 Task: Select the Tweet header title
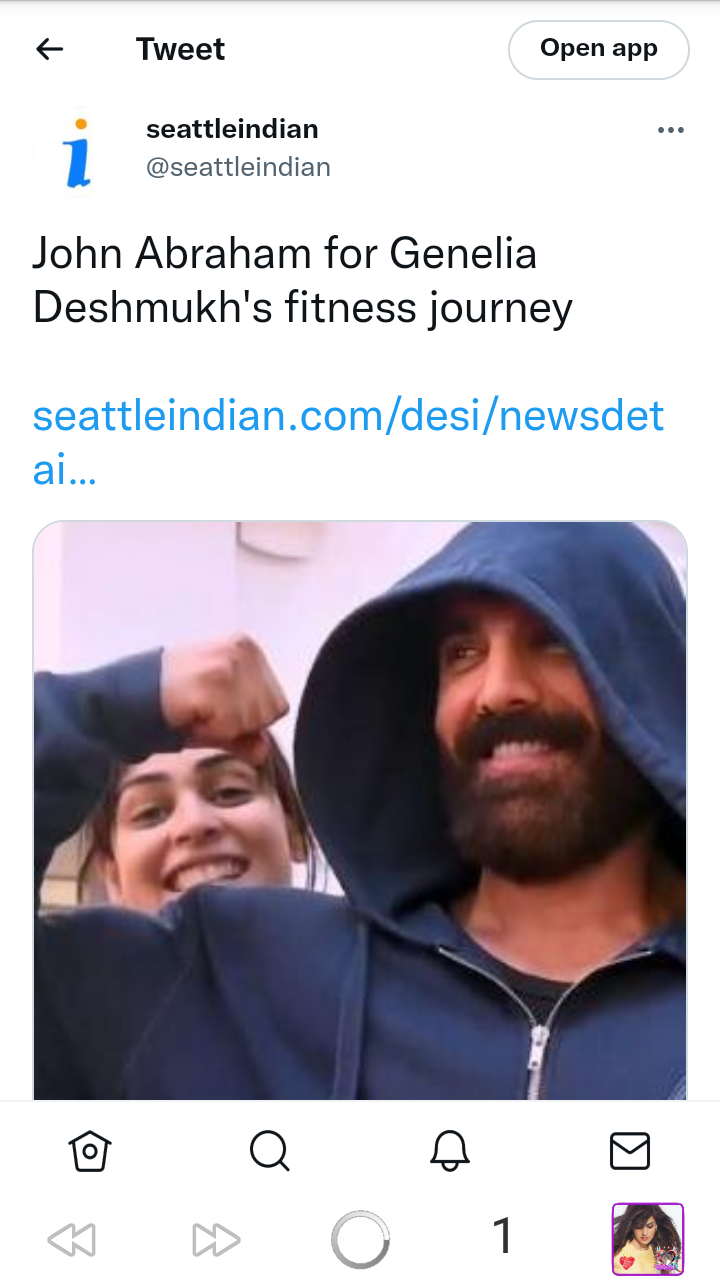click(x=181, y=49)
